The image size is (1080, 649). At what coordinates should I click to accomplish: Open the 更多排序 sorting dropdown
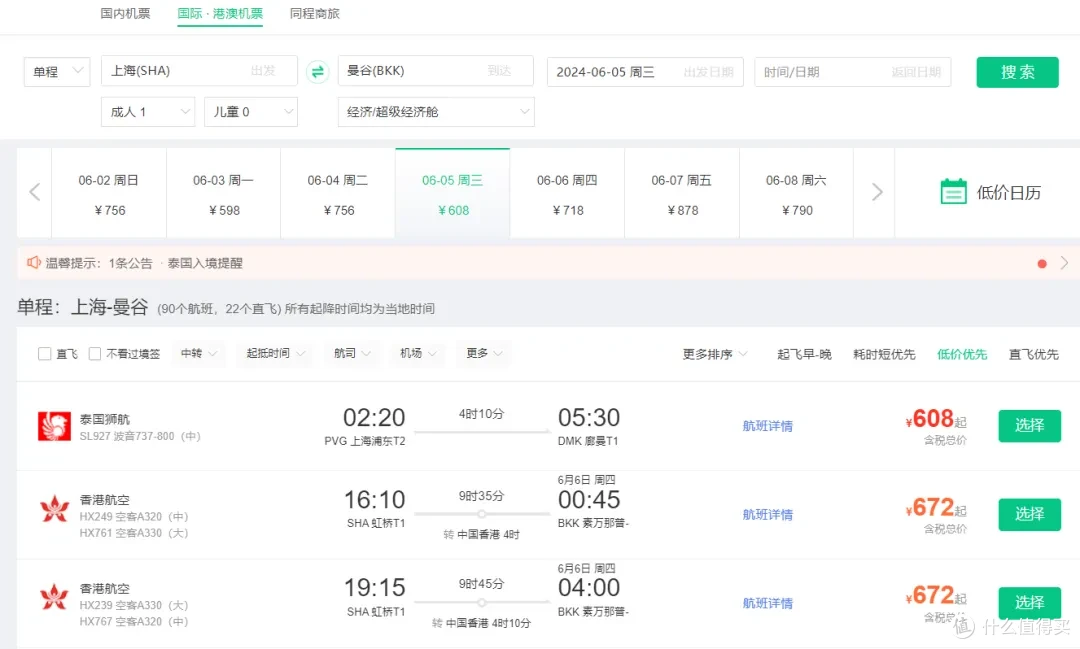click(x=715, y=354)
